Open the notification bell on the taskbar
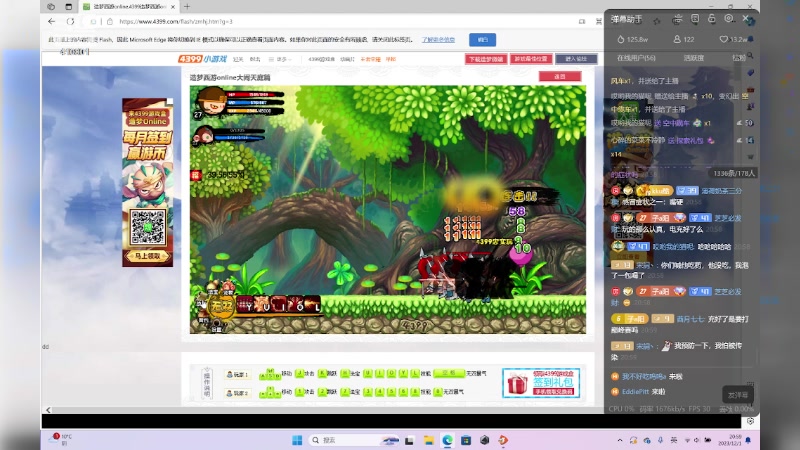This screenshot has width=800, height=450. point(748,440)
